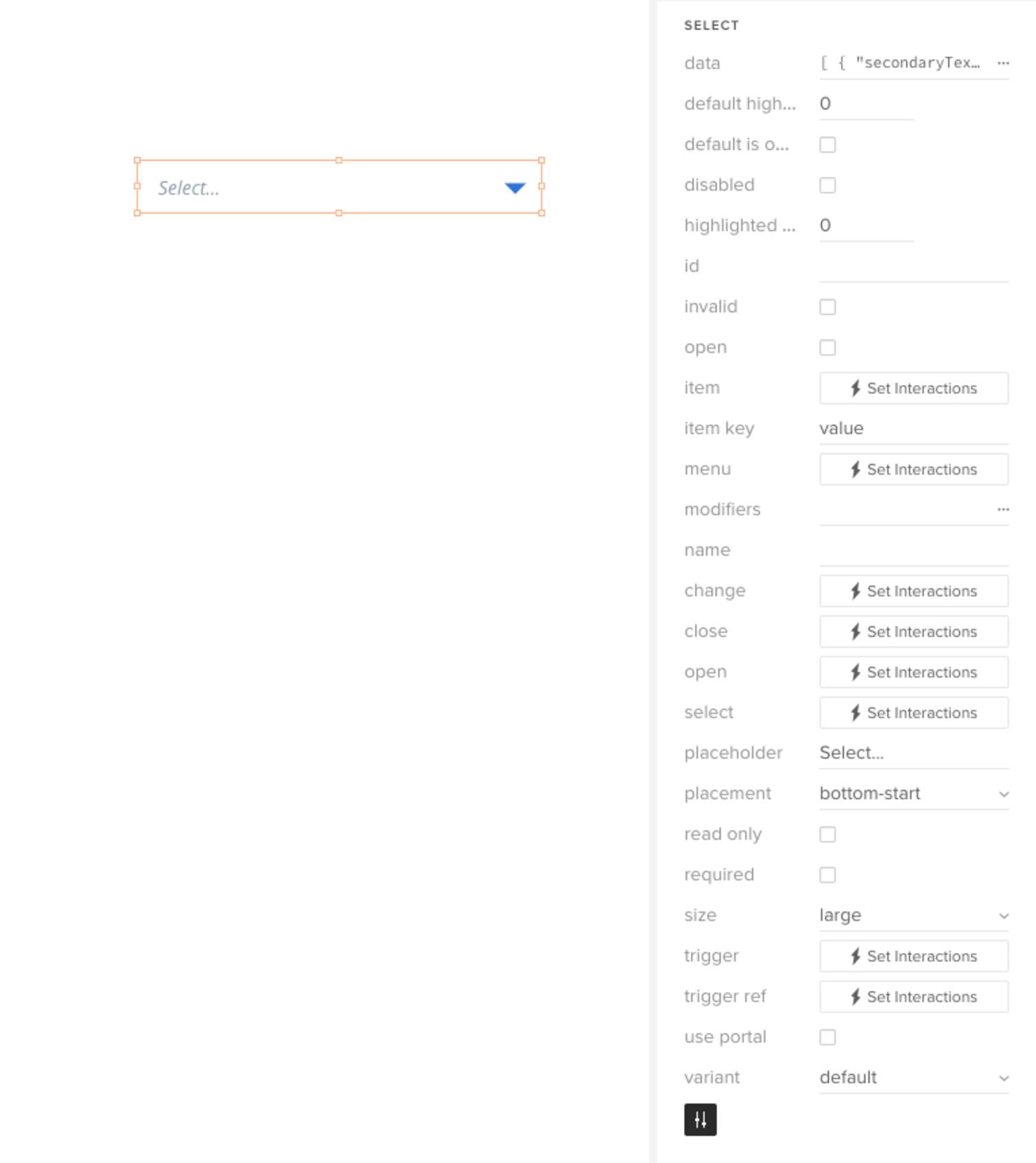Viewport: 1036px width, 1163px height.
Task: Check the invalid property checkbox
Action: click(827, 307)
